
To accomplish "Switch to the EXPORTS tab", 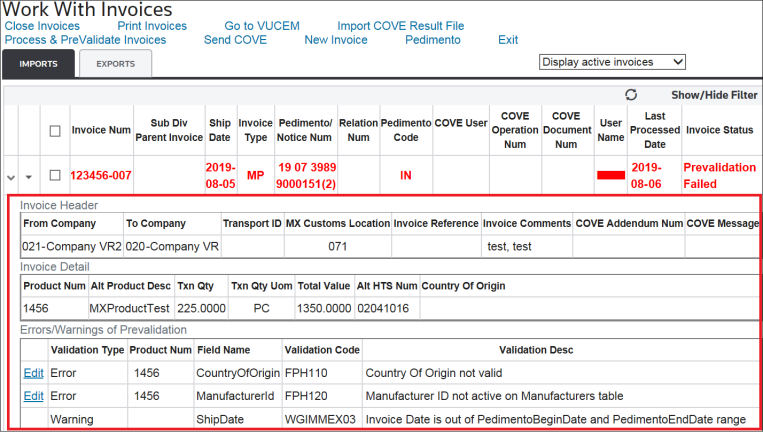I will pyautogui.click(x=115, y=64).
